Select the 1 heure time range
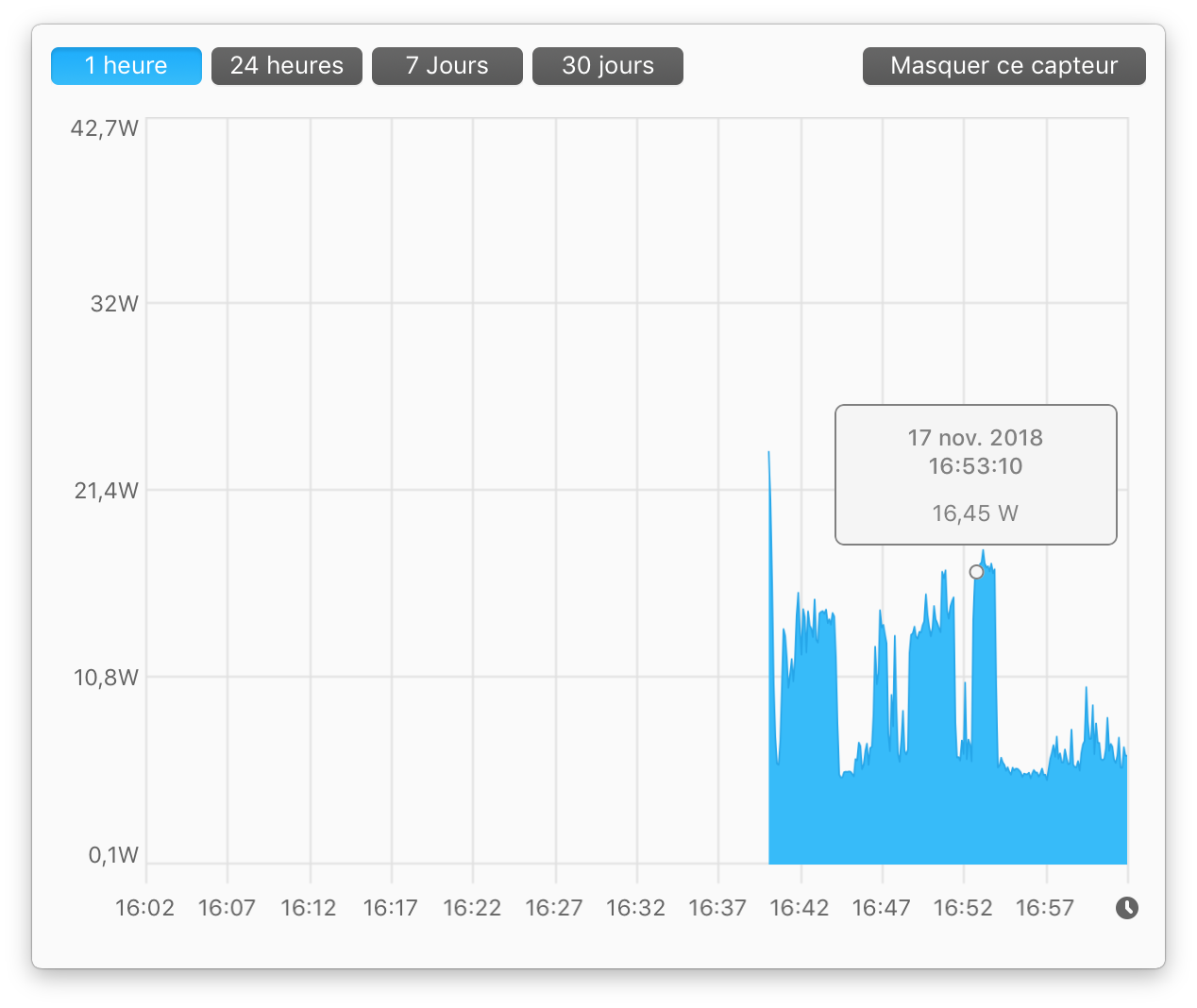The image size is (1197, 1008). (126, 65)
